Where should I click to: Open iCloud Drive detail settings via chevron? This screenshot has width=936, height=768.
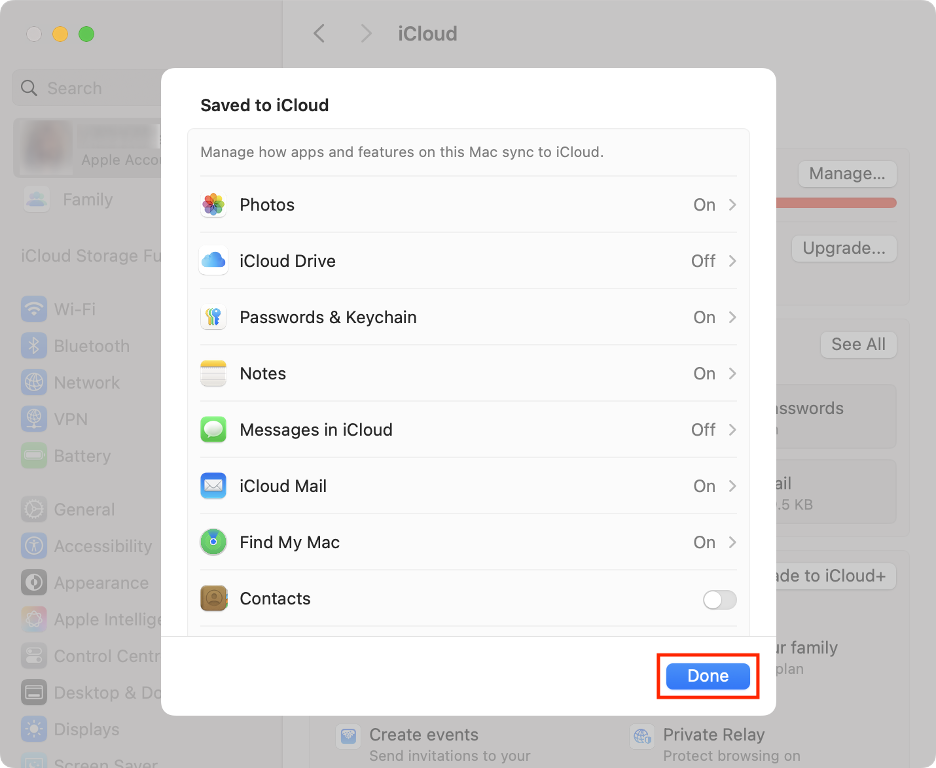tap(731, 261)
